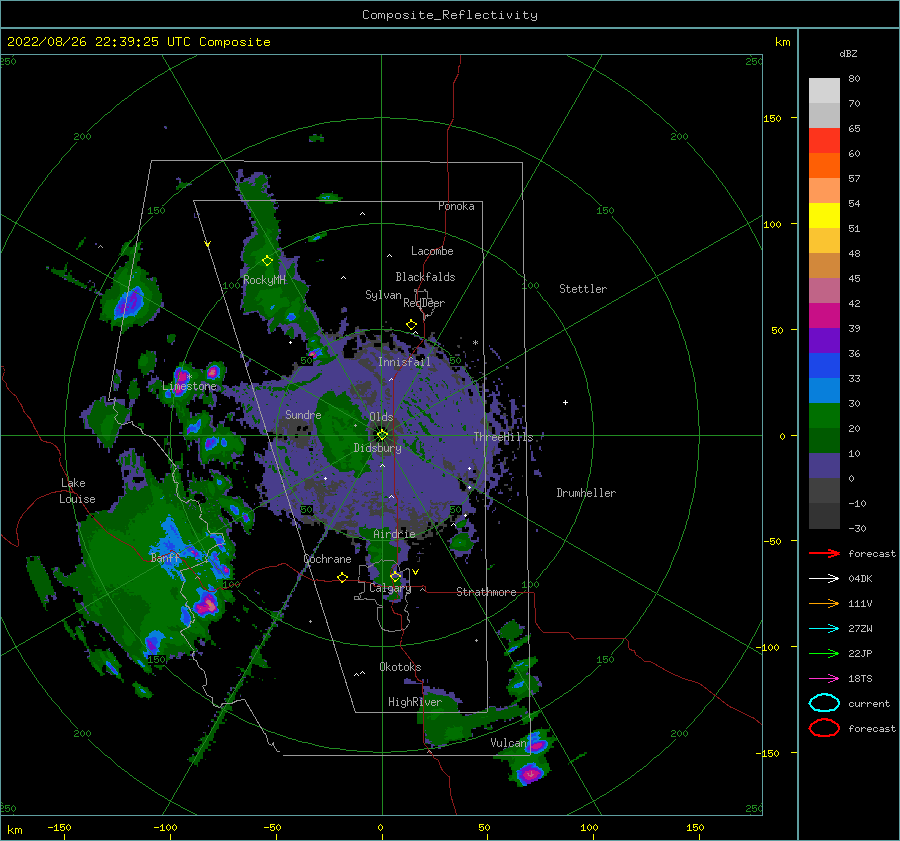Click the white 04DK arrow legend entry
The width and height of the screenshot is (900, 841).
pyautogui.click(x=824, y=579)
